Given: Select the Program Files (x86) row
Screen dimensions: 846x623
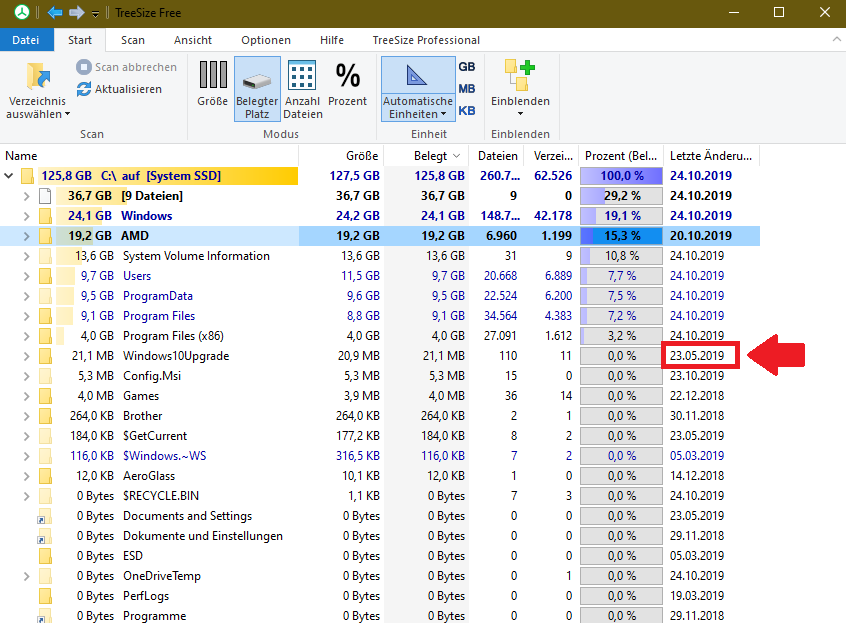Looking at the screenshot, I should [380, 336].
